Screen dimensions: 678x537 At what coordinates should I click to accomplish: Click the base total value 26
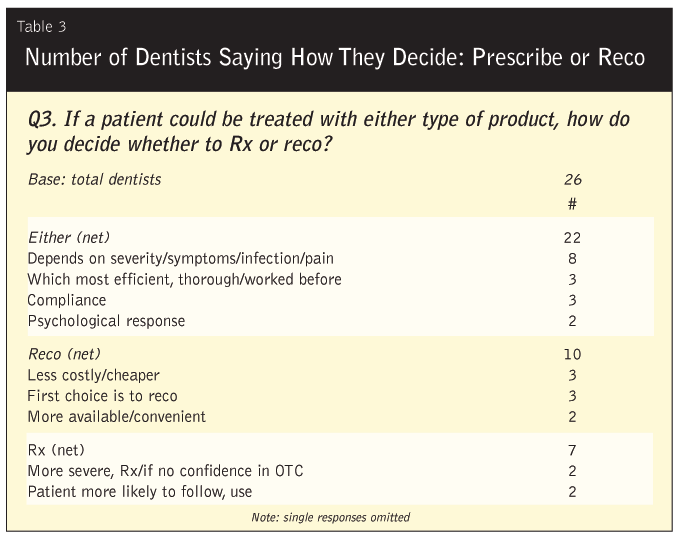pyautogui.click(x=572, y=180)
